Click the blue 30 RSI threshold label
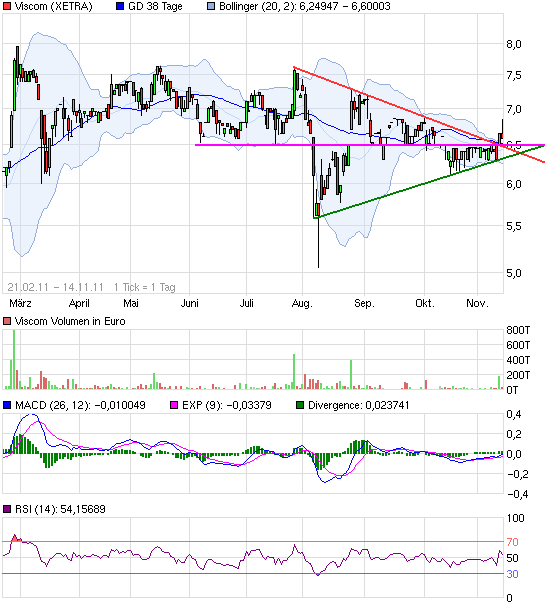The height and width of the screenshot is (606, 545). (x=512, y=574)
